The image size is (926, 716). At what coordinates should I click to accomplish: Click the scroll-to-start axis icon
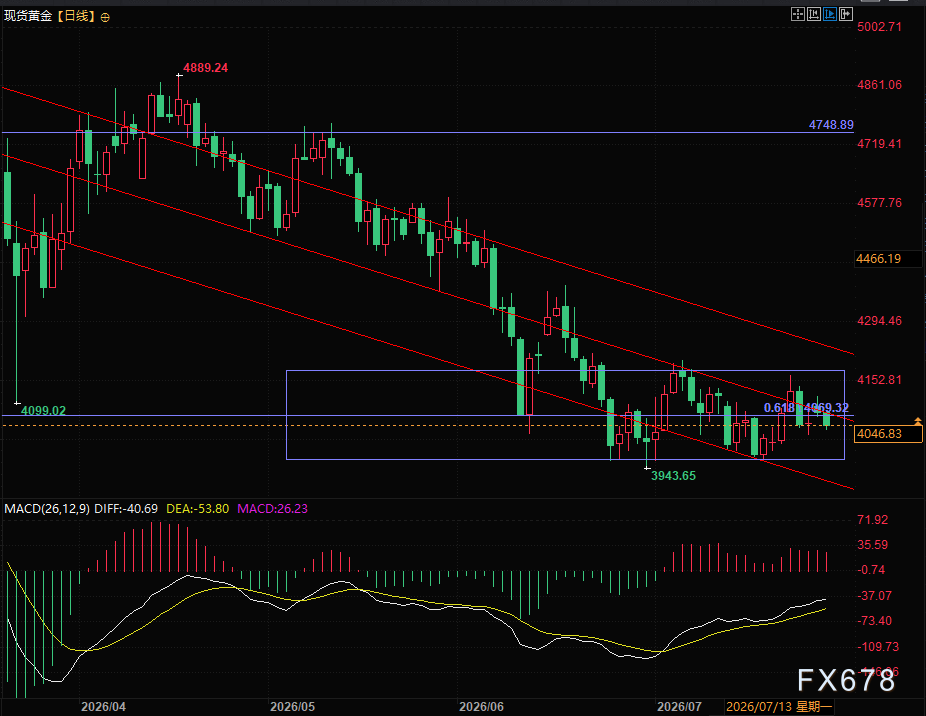(x=814, y=14)
